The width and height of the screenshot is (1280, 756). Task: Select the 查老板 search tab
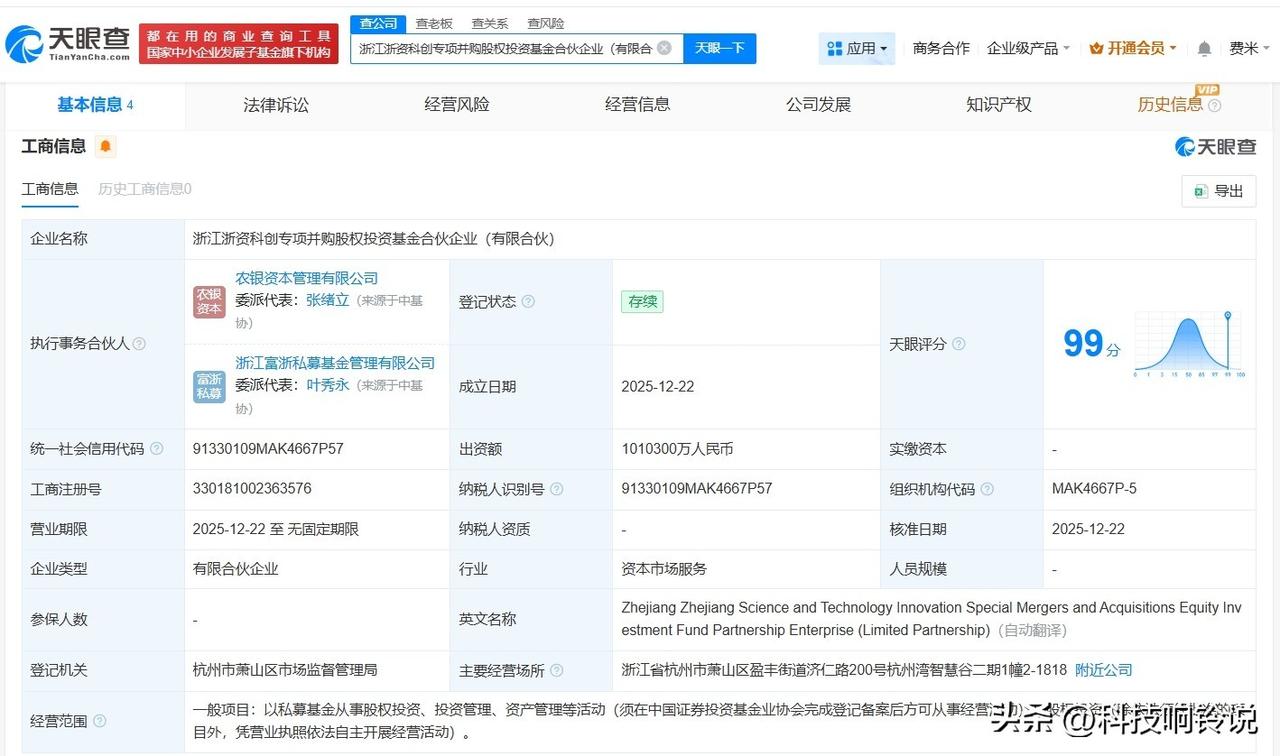coord(433,22)
